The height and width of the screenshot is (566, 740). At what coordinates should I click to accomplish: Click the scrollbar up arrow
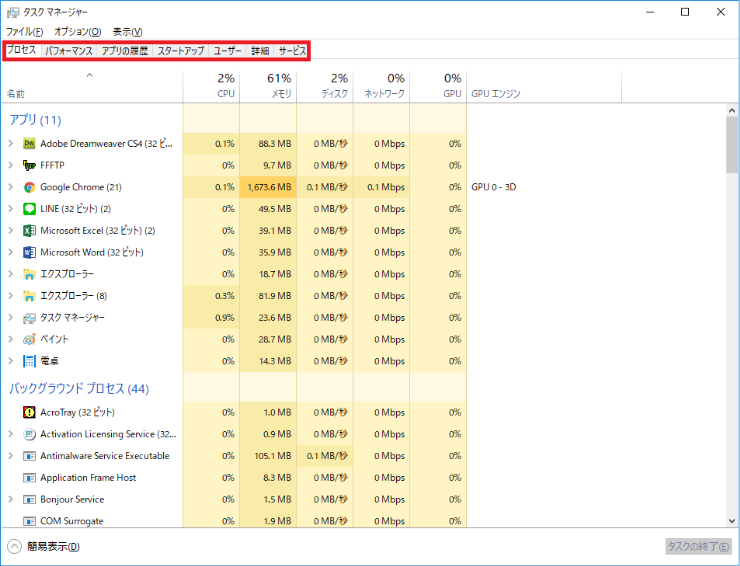[x=732, y=111]
